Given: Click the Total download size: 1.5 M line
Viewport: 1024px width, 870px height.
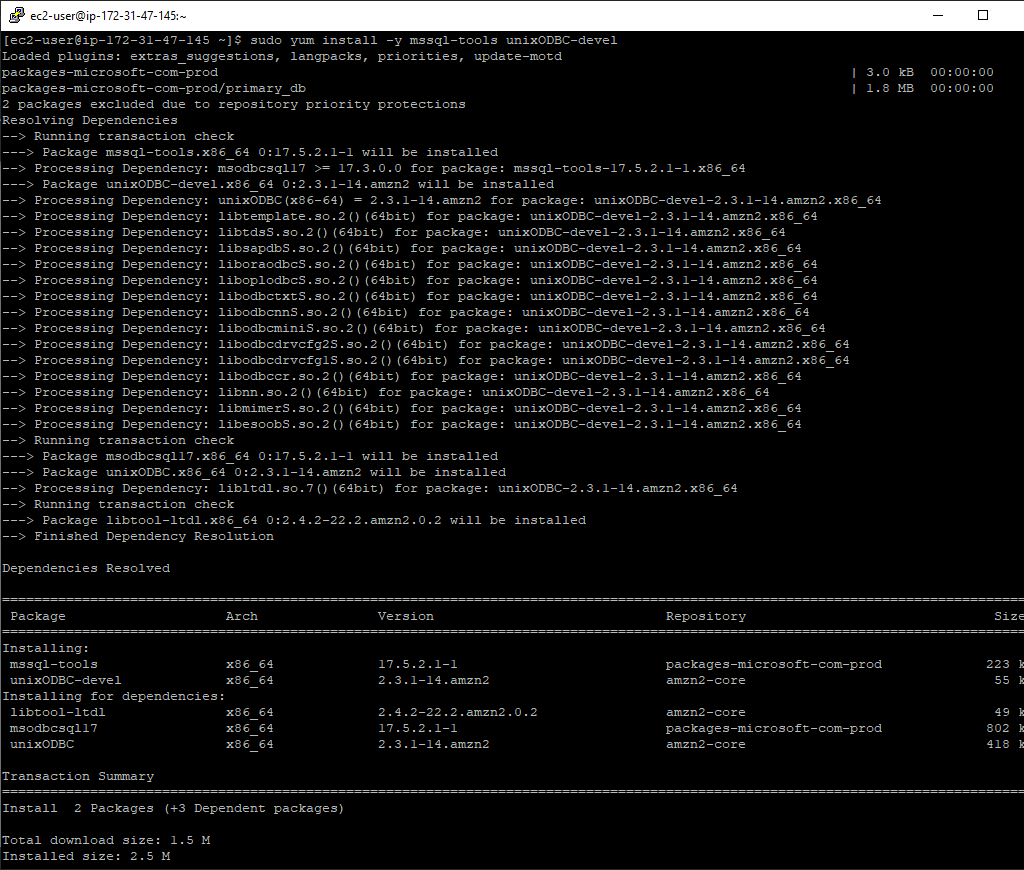Looking at the screenshot, I should 106,841.
